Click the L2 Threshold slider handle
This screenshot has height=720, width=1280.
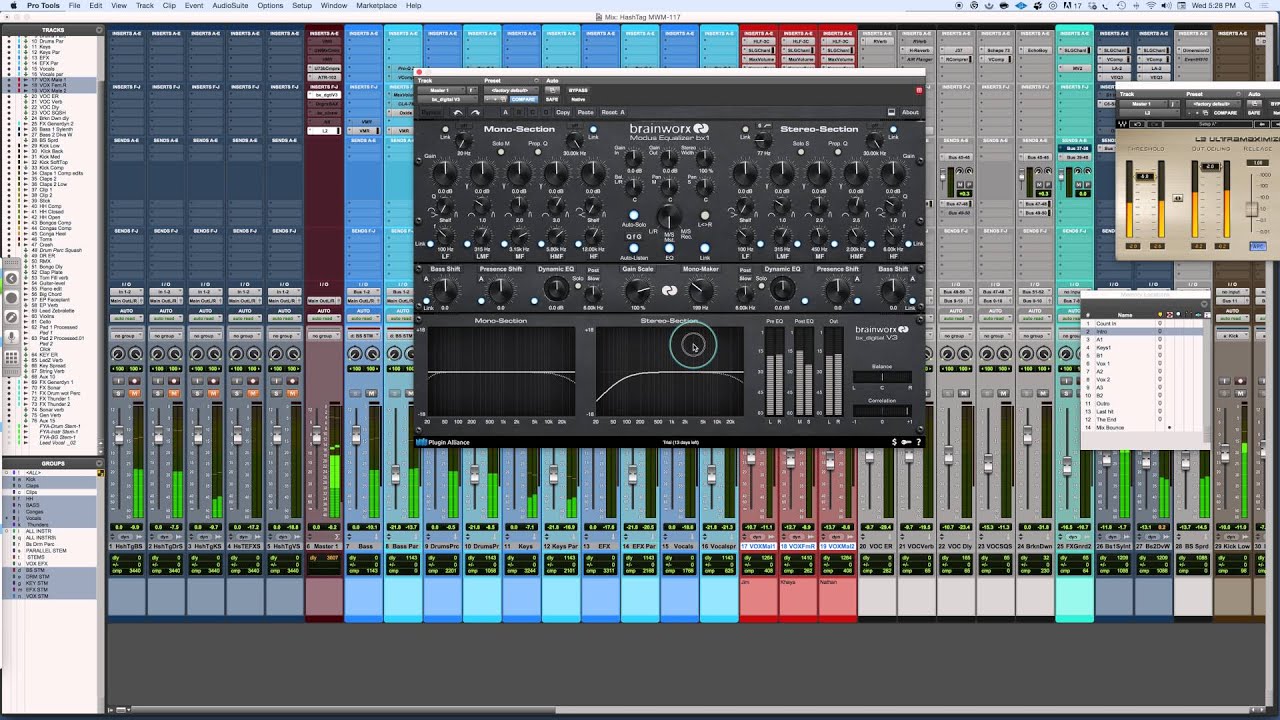tap(1145, 176)
